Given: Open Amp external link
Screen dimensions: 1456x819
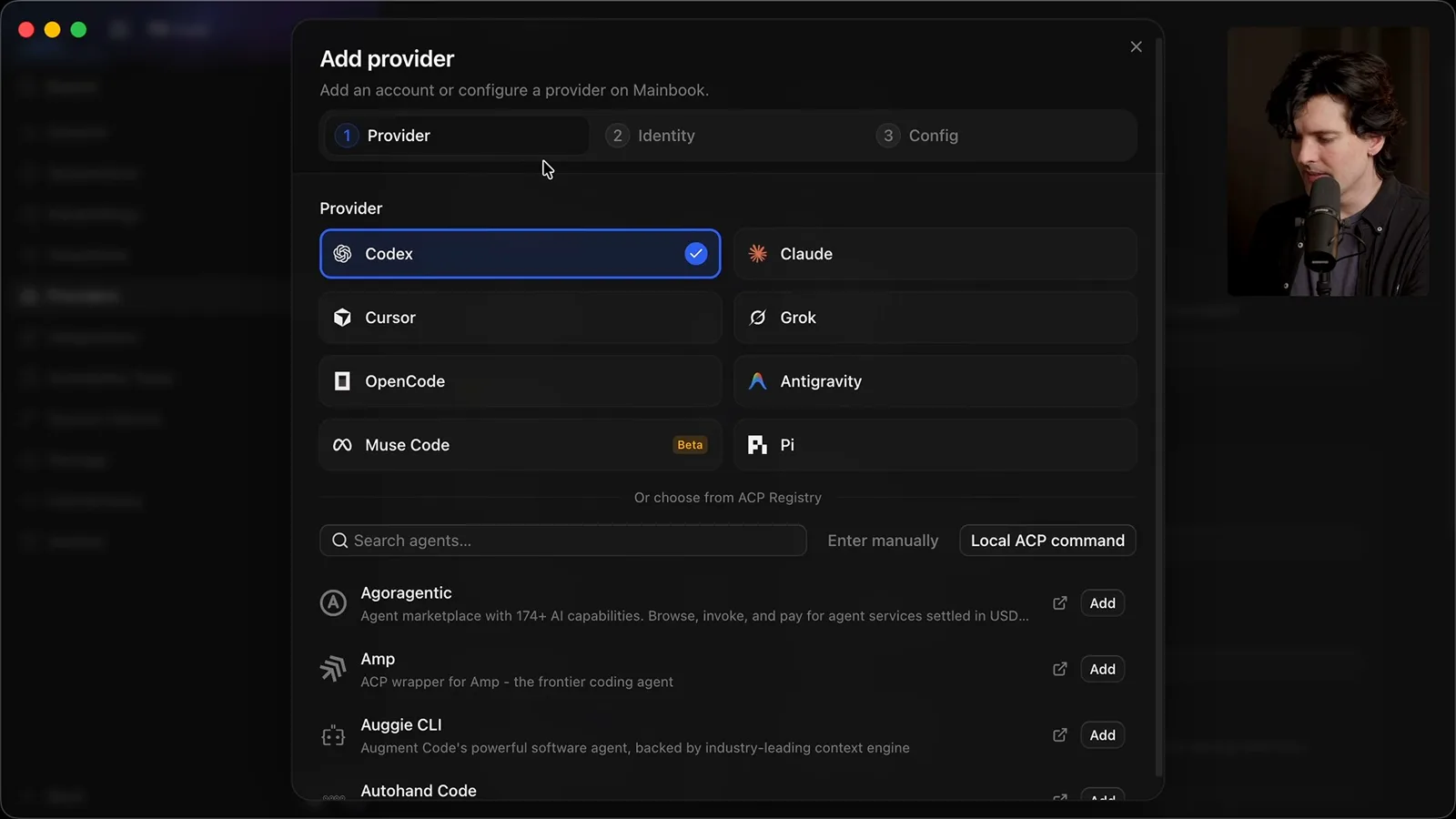Looking at the screenshot, I should point(1059,669).
